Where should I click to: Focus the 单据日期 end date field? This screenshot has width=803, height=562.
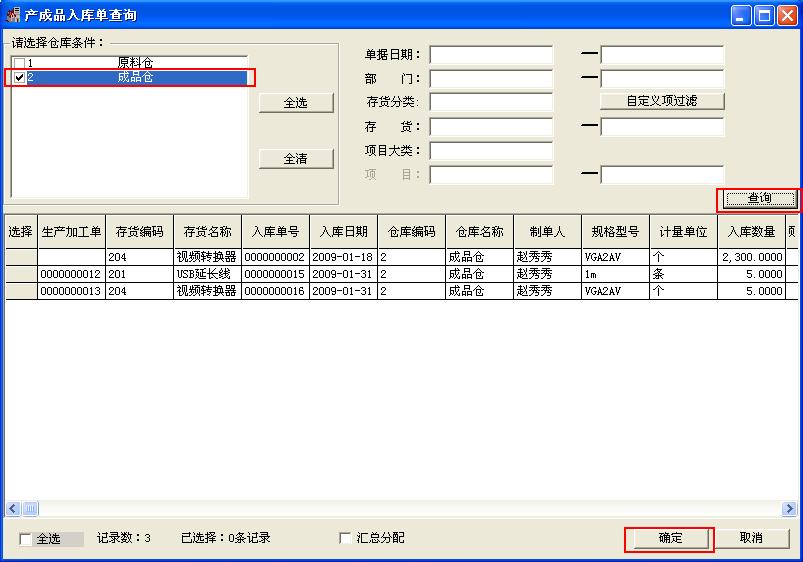pyautogui.click(x=662, y=54)
